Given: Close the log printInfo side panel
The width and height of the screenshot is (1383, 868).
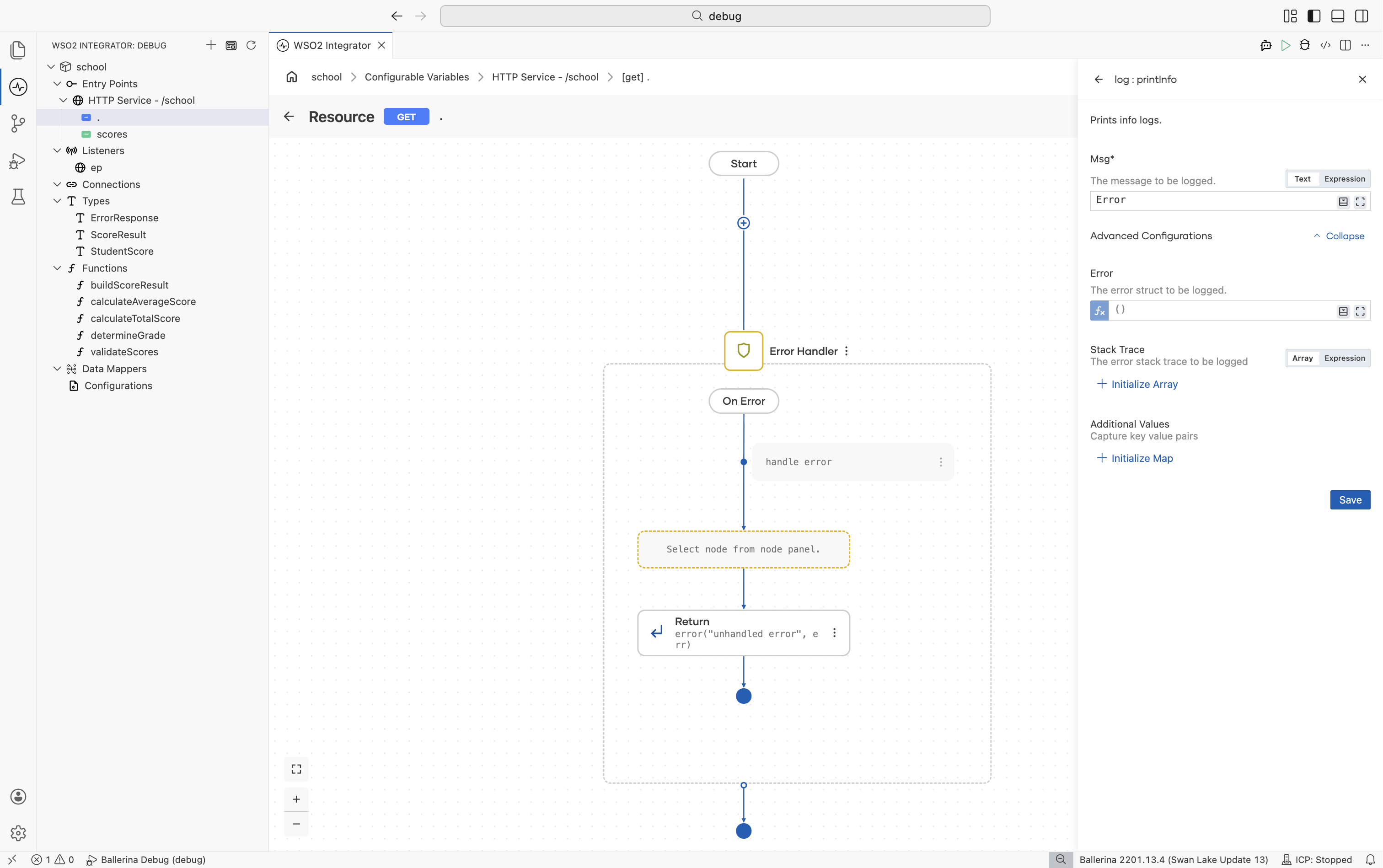Looking at the screenshot, I should tap(1362, 79).
